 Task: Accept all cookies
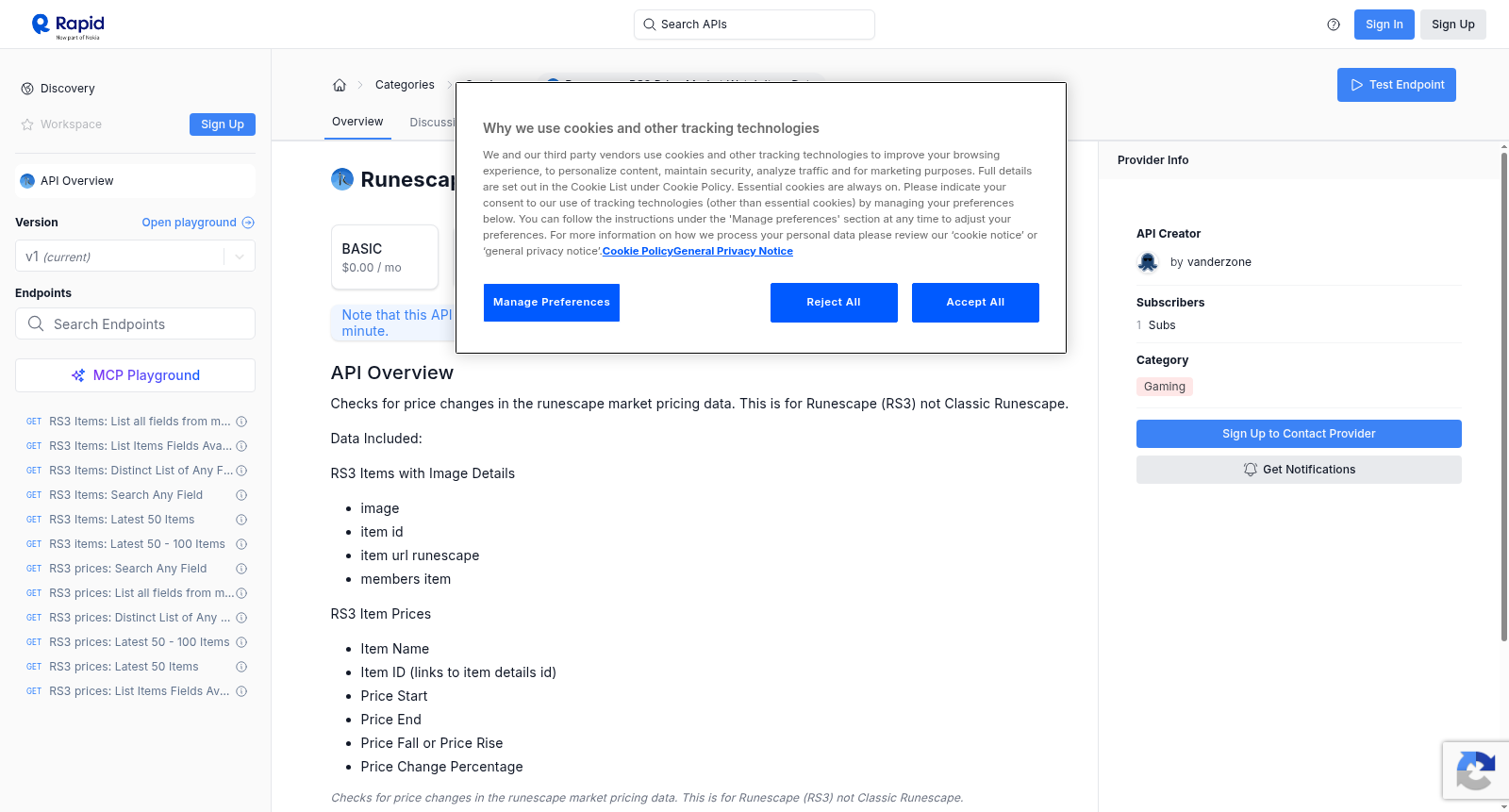click(x=975, y=303)
